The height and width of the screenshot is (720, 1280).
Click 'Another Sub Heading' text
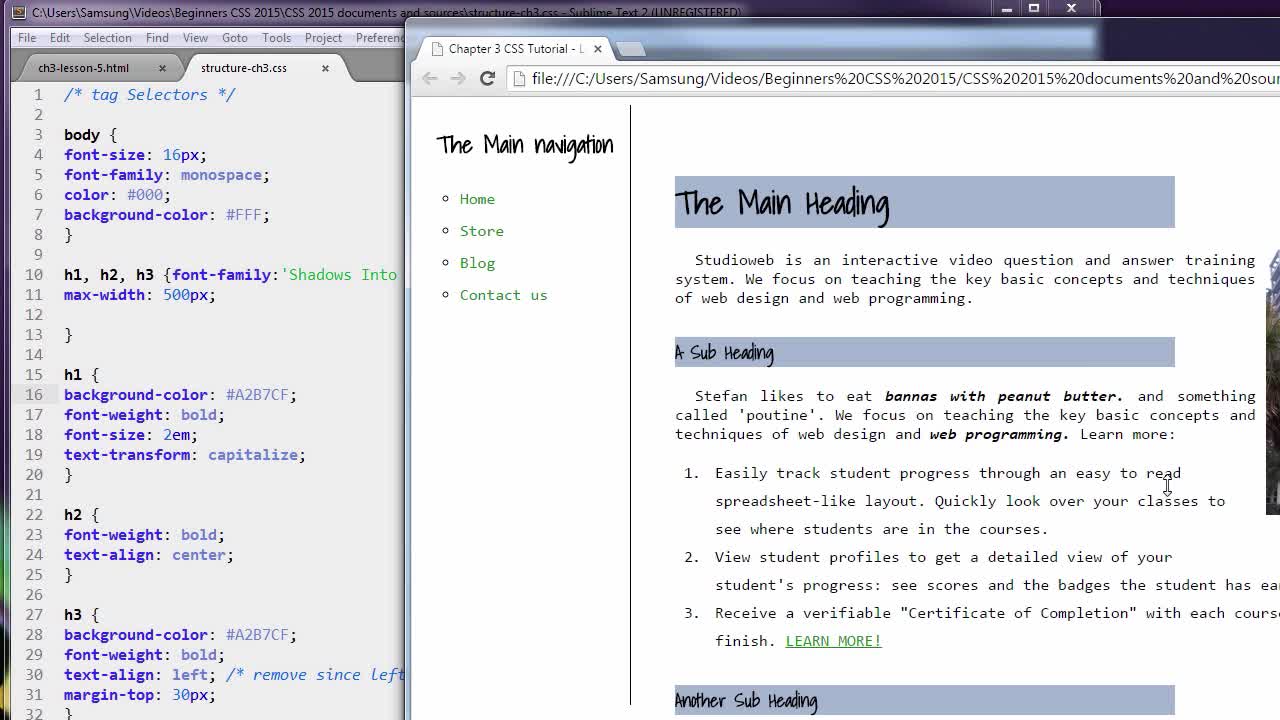click(x=746, y=701)
